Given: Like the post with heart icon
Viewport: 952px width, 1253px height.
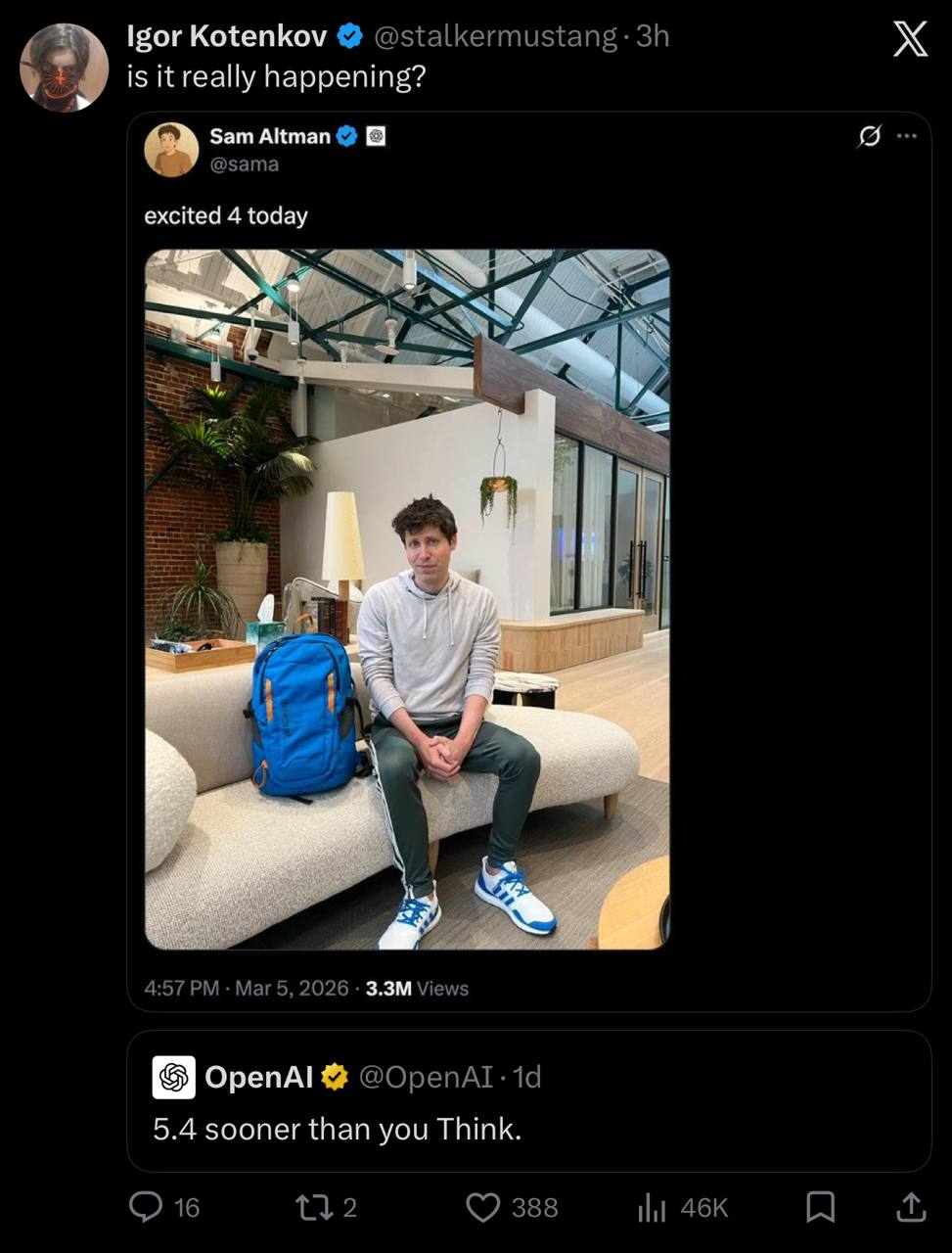Looking at the screenshot, I should click(x=482, y=1207).
